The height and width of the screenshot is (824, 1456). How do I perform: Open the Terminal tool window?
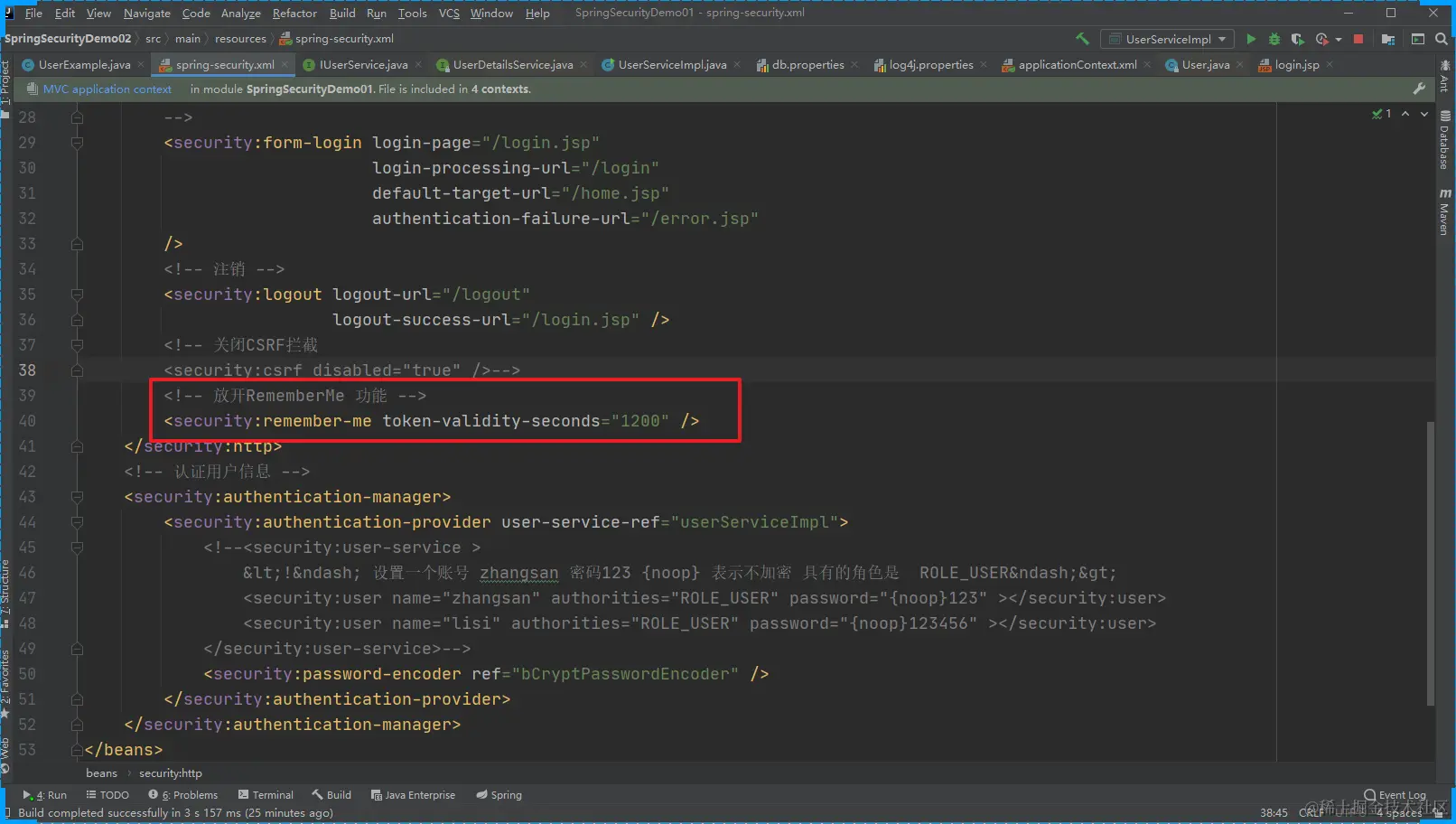pos(266,795)
